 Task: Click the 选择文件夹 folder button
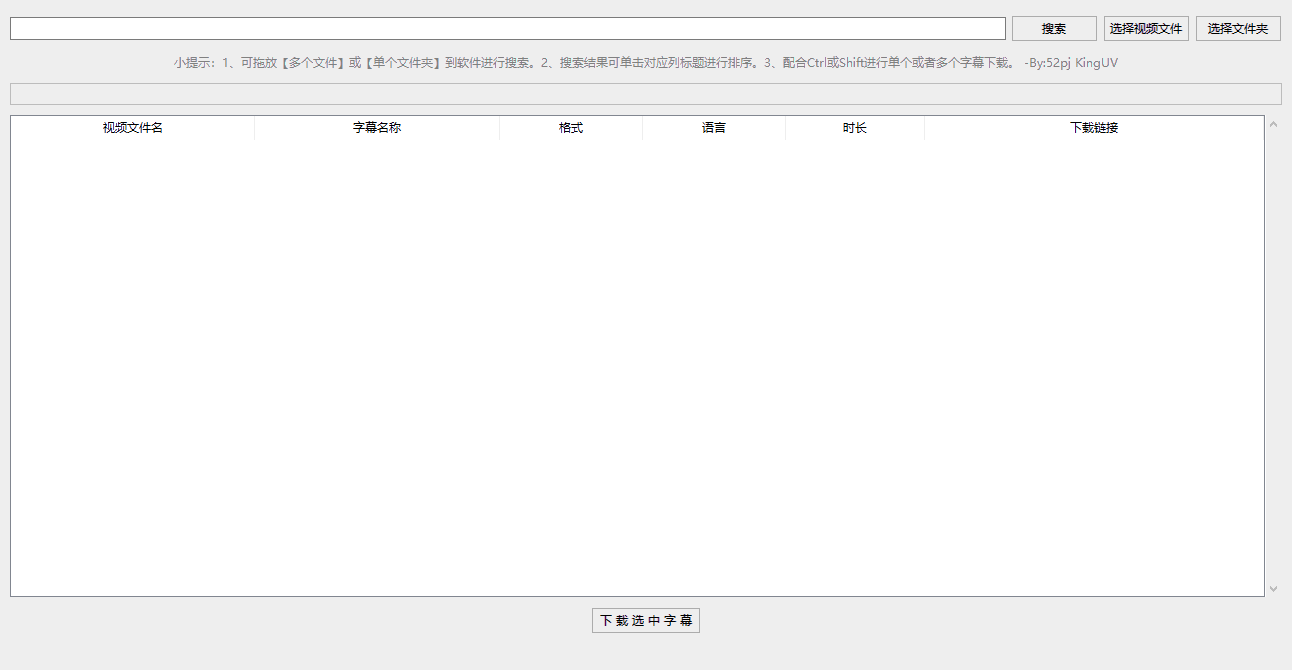[1238, 28]
